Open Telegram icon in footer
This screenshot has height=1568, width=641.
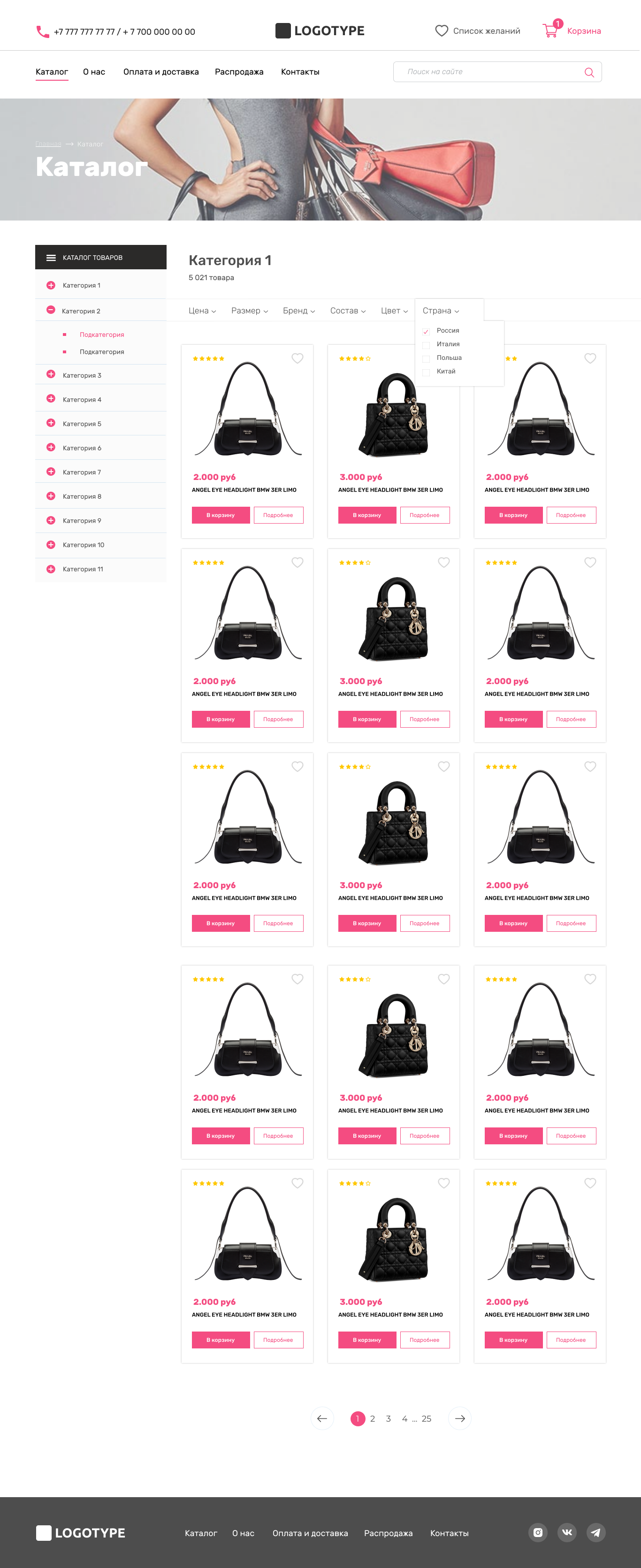coord(596,1532)
